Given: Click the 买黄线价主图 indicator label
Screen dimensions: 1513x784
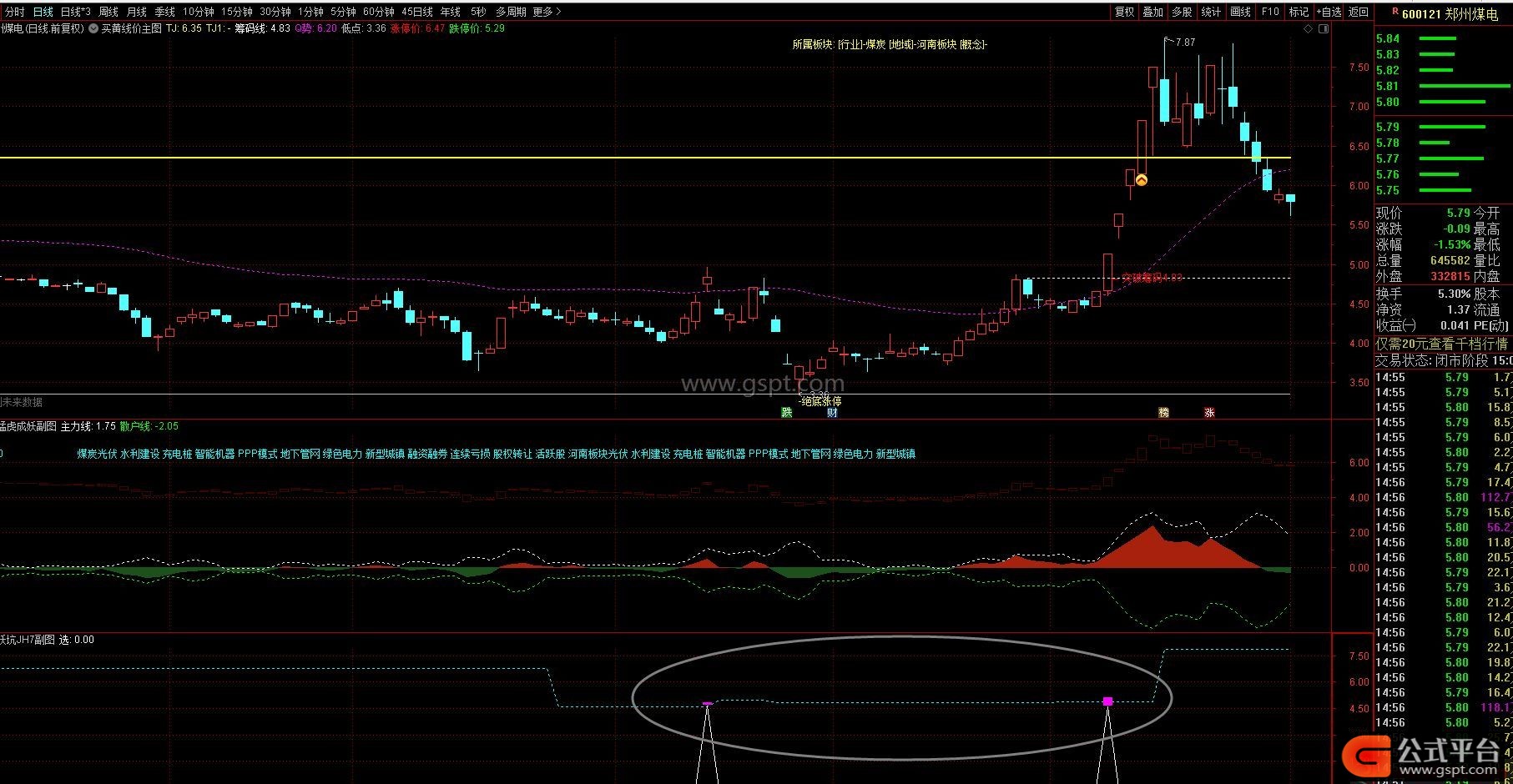Looking at the screenshot, I should coord(132,28).
